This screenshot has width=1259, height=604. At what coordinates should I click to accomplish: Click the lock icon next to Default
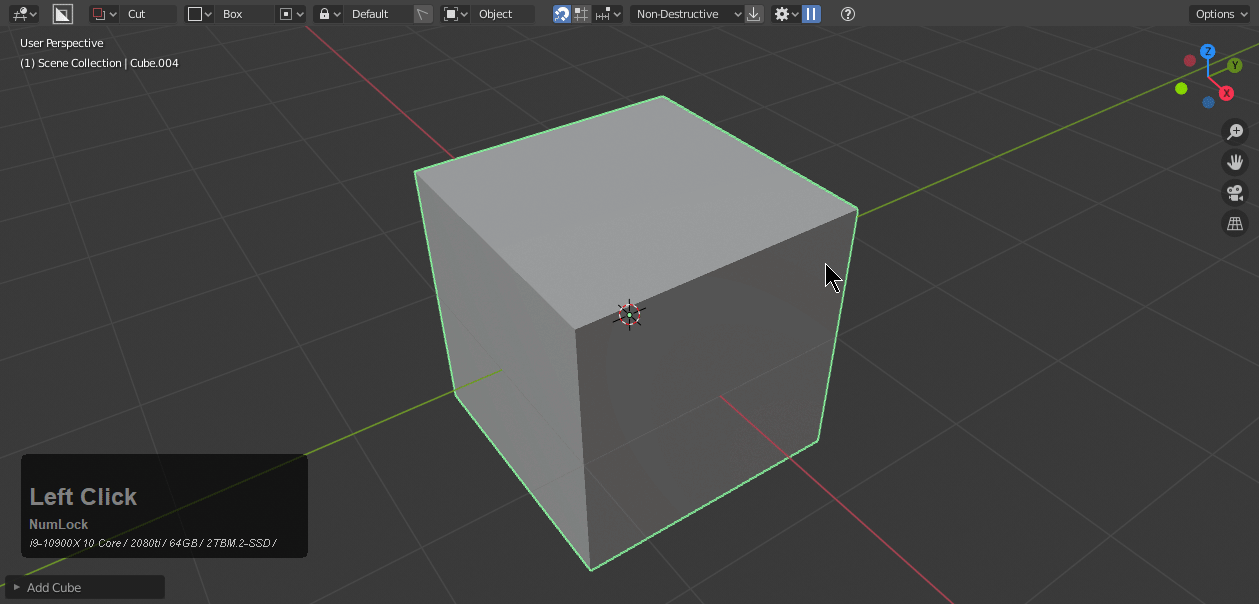327,13
